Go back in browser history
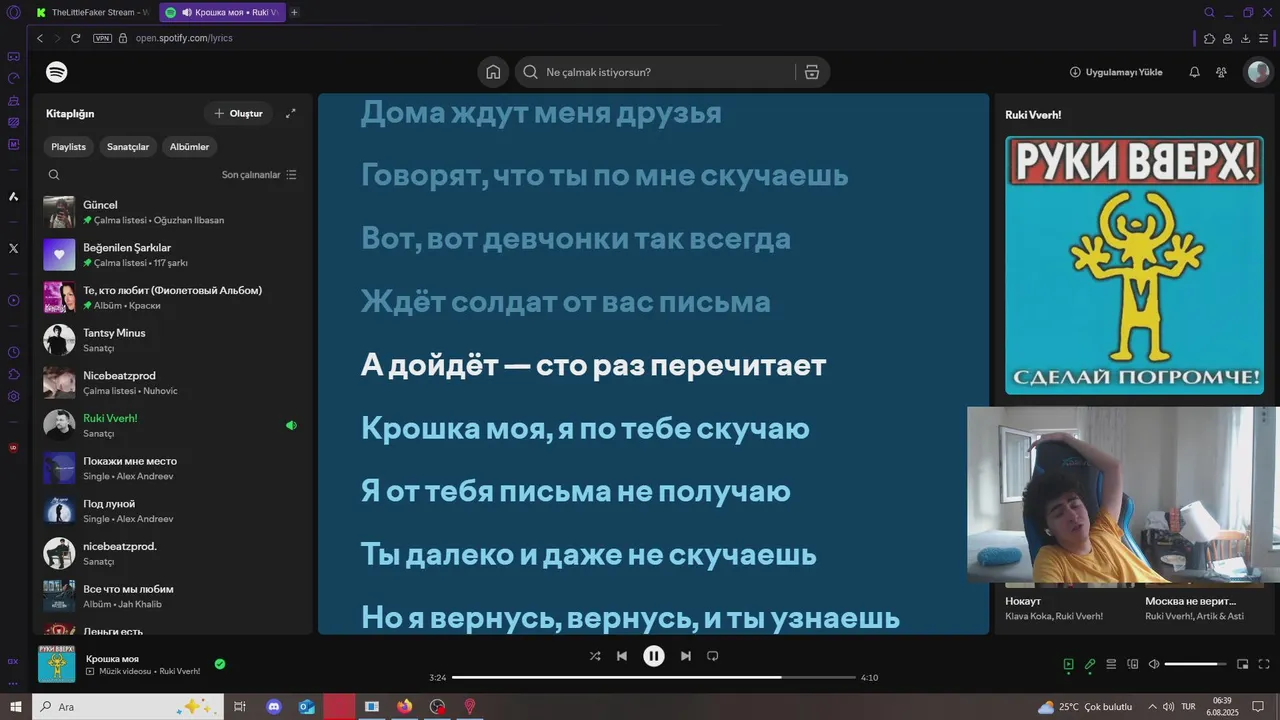This screenshot has height=720, width=1280. coord(40,38)
